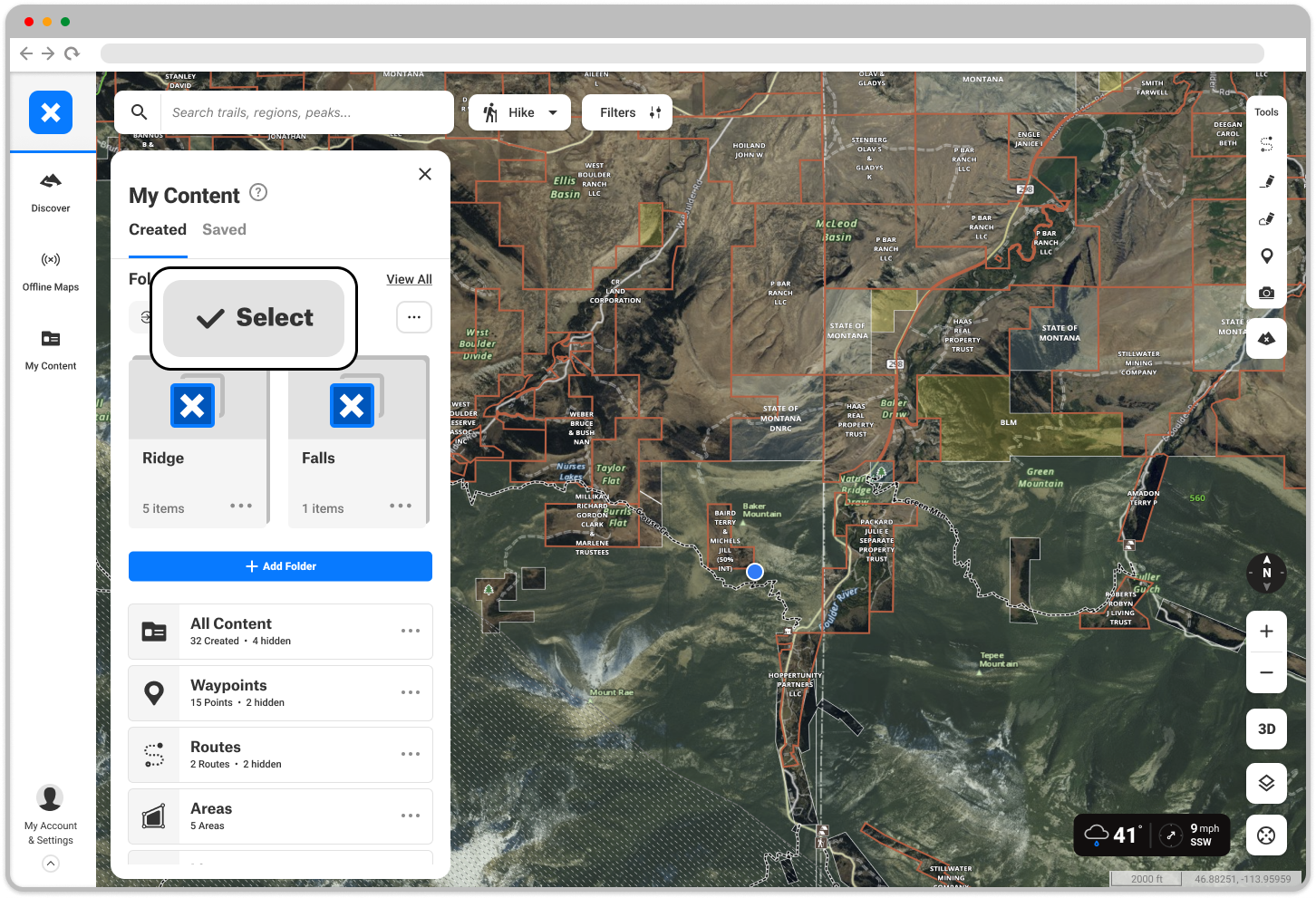Image resolution: width=1316 pixels, height=898 pixels.
Task: Click the Areas shape icon
Action: [x=154, y=816]
